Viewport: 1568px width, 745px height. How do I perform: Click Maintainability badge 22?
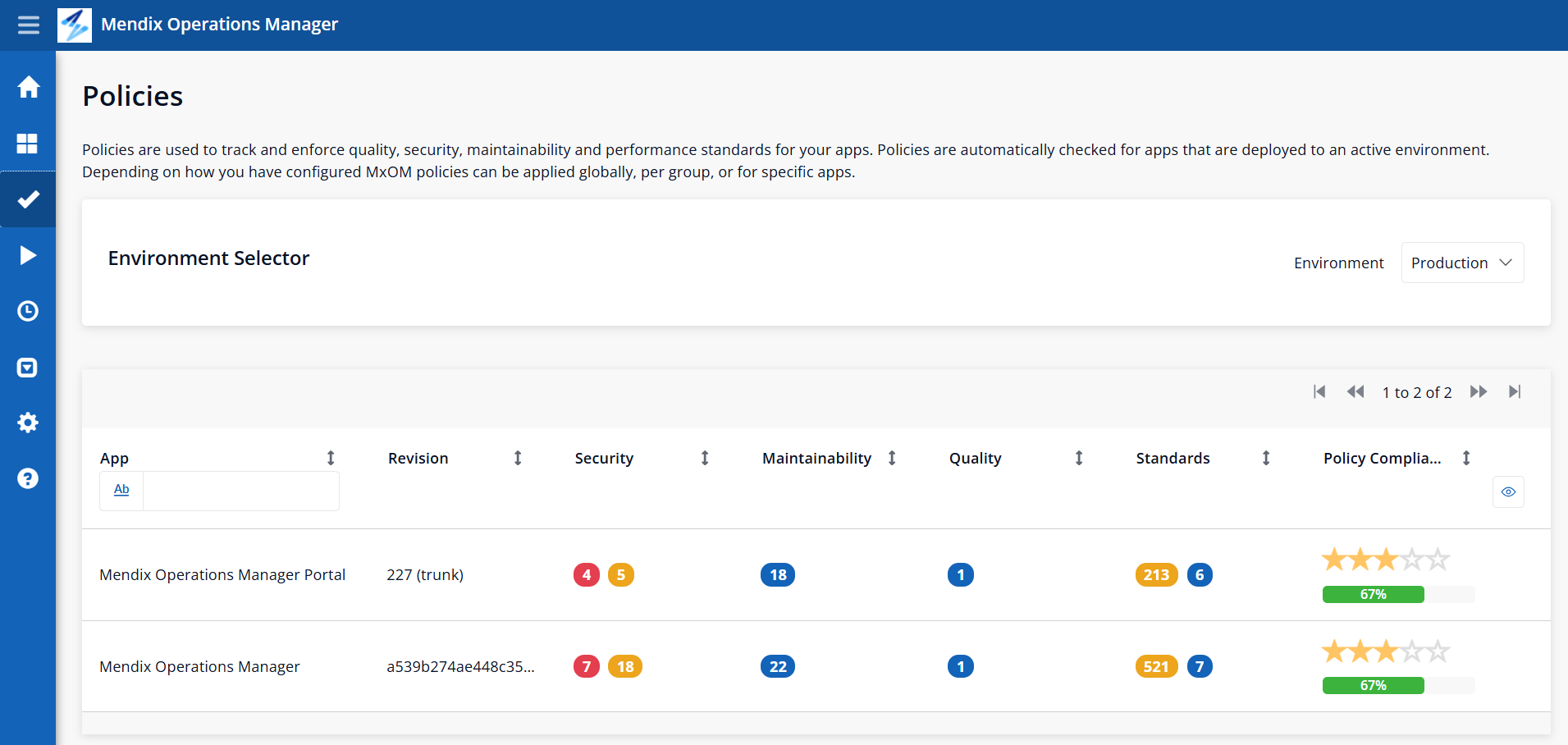pos(778,666)
